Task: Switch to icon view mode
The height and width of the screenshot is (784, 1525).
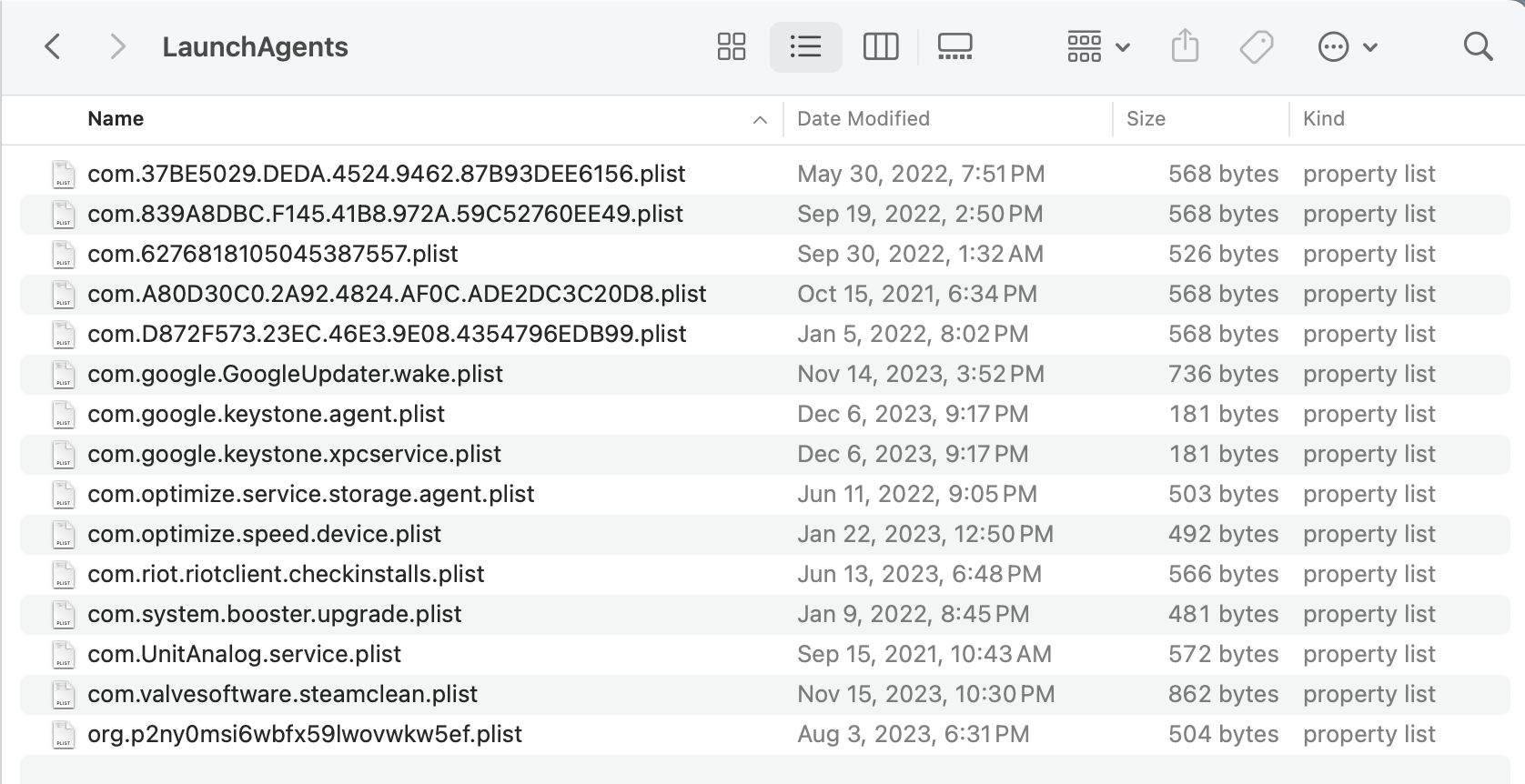Action: point(731,46)
